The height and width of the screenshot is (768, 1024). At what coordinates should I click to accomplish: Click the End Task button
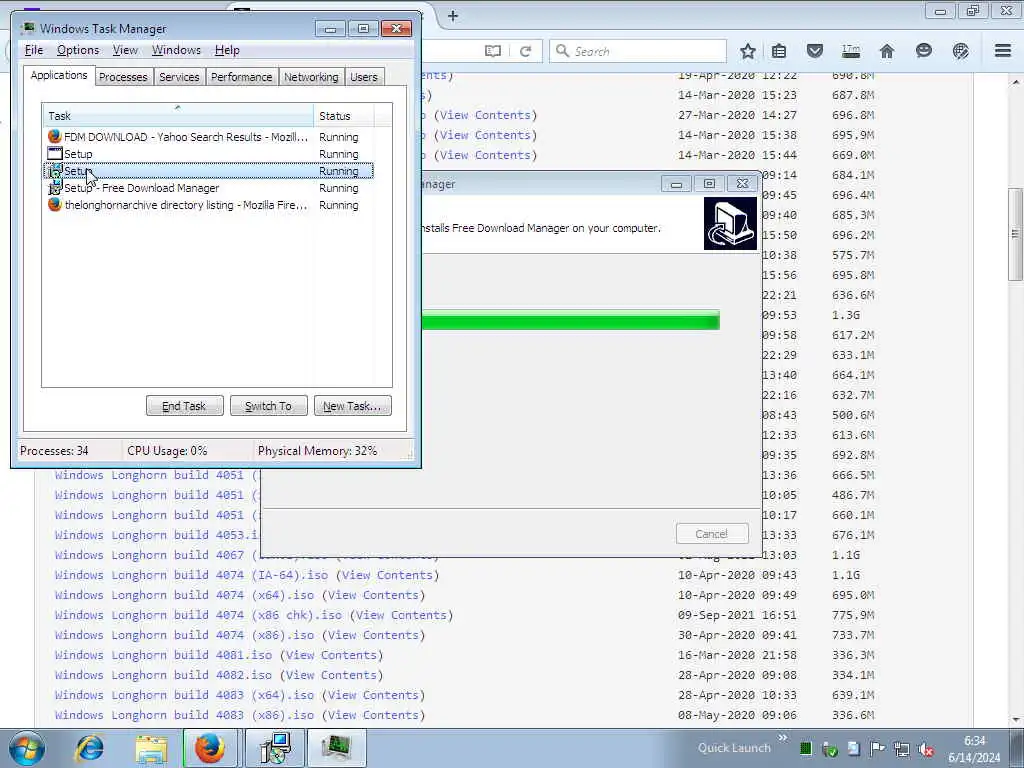tap(184, 406)
